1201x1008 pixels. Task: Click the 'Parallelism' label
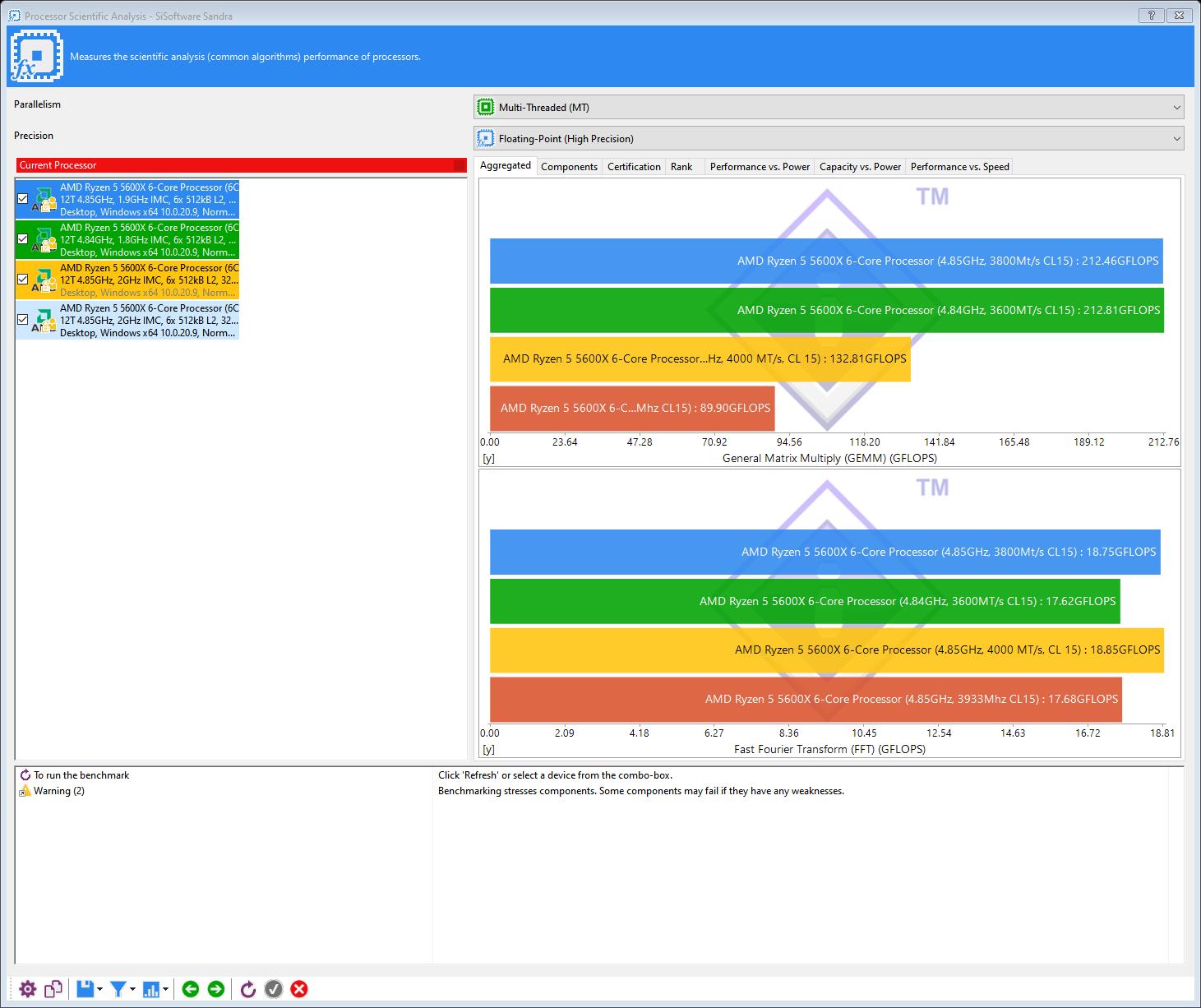click(x=37, y=104)
